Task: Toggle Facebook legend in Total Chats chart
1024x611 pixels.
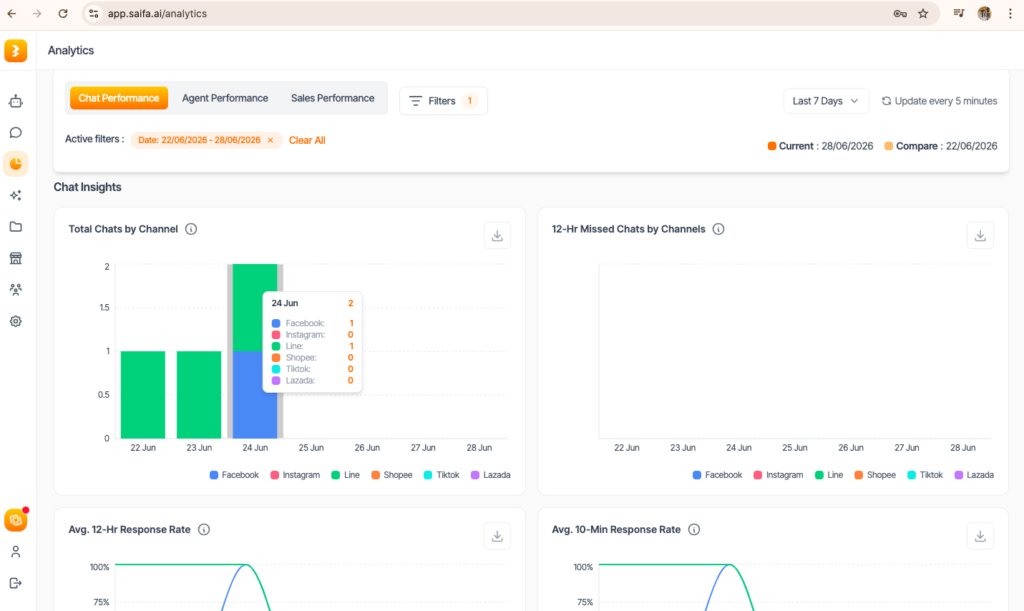Action: (234, 475)
